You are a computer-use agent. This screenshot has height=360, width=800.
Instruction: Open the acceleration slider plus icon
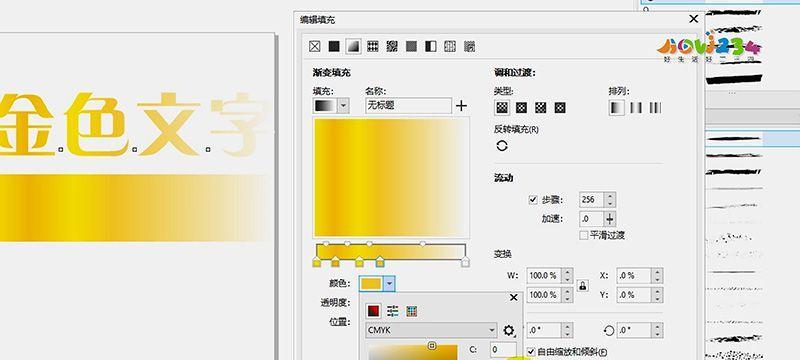(x=610, y=219)
